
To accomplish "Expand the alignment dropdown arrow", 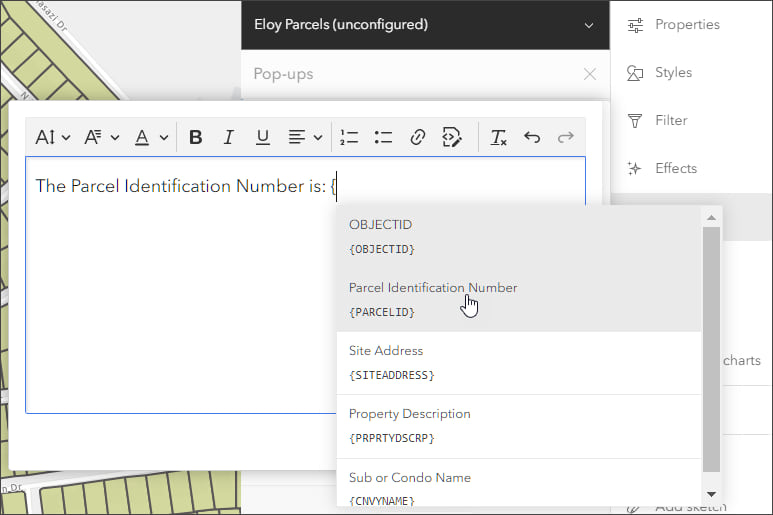I will [x=318, y=137].
